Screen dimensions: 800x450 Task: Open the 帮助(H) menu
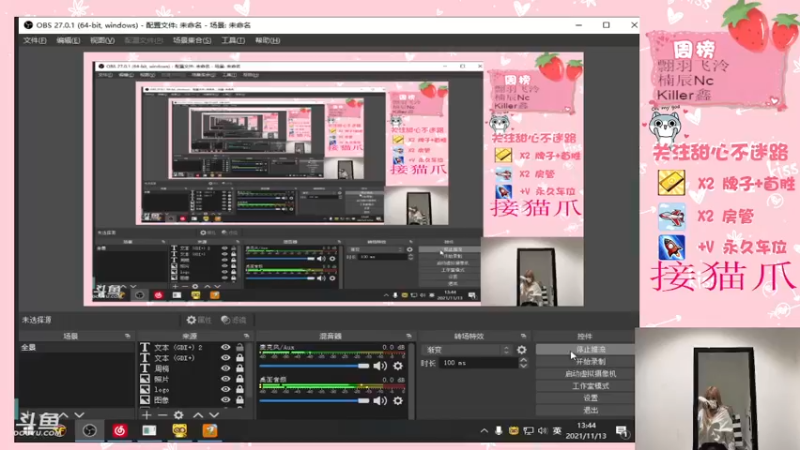[267, 40]
